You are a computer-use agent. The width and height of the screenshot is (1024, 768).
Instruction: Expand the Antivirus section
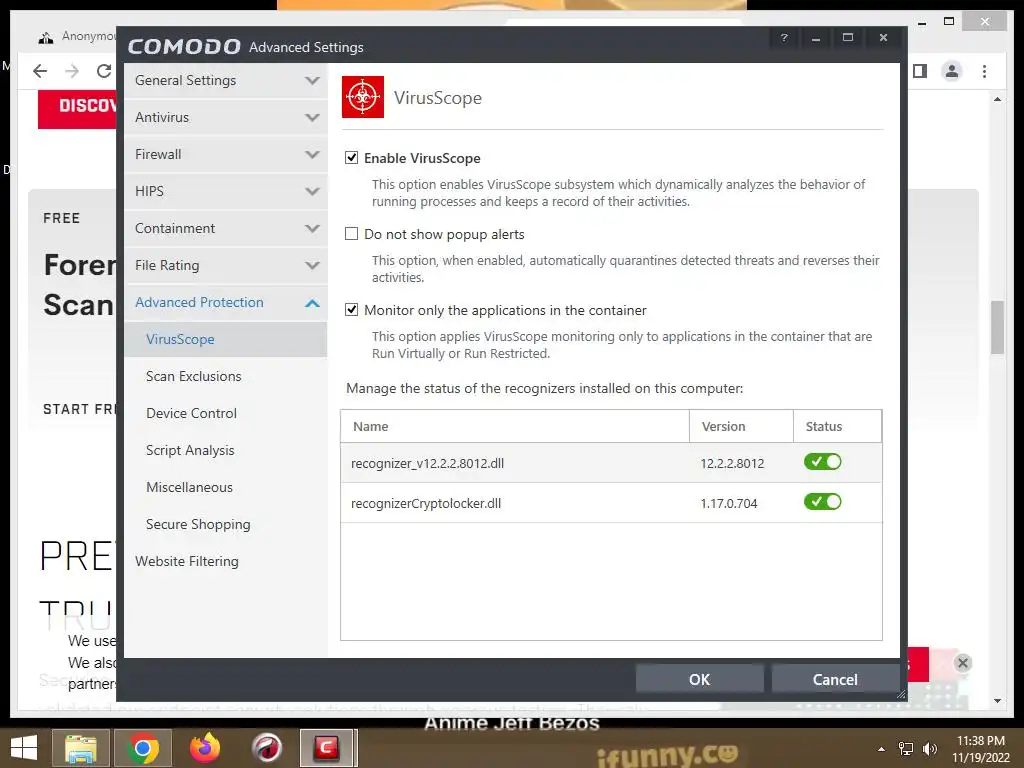point(225,118)
